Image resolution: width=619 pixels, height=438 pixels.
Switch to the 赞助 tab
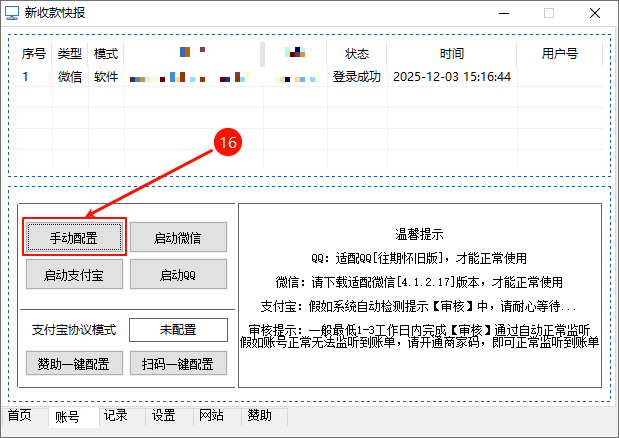pos(259,416)
